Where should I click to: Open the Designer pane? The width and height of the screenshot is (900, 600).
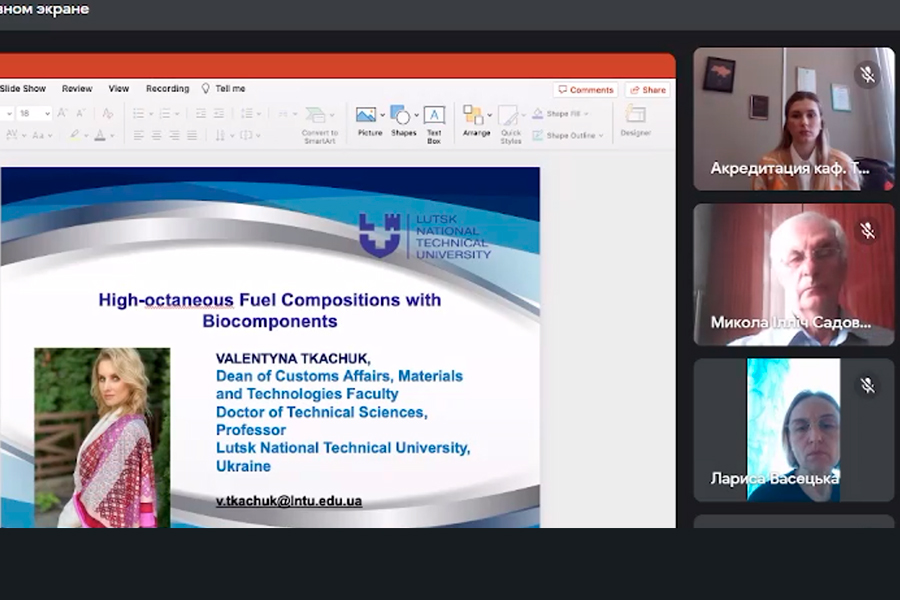pos(635,118)
